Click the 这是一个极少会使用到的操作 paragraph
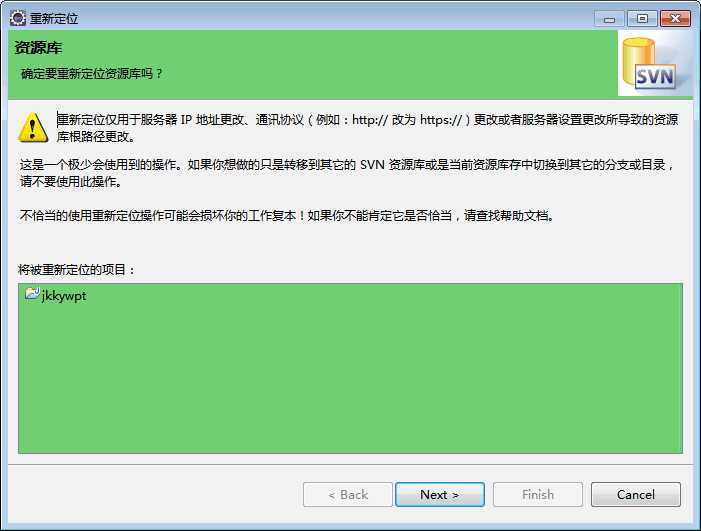Image resolution: width=701 pixels, height=531 pixels. (x=346, y=173)
